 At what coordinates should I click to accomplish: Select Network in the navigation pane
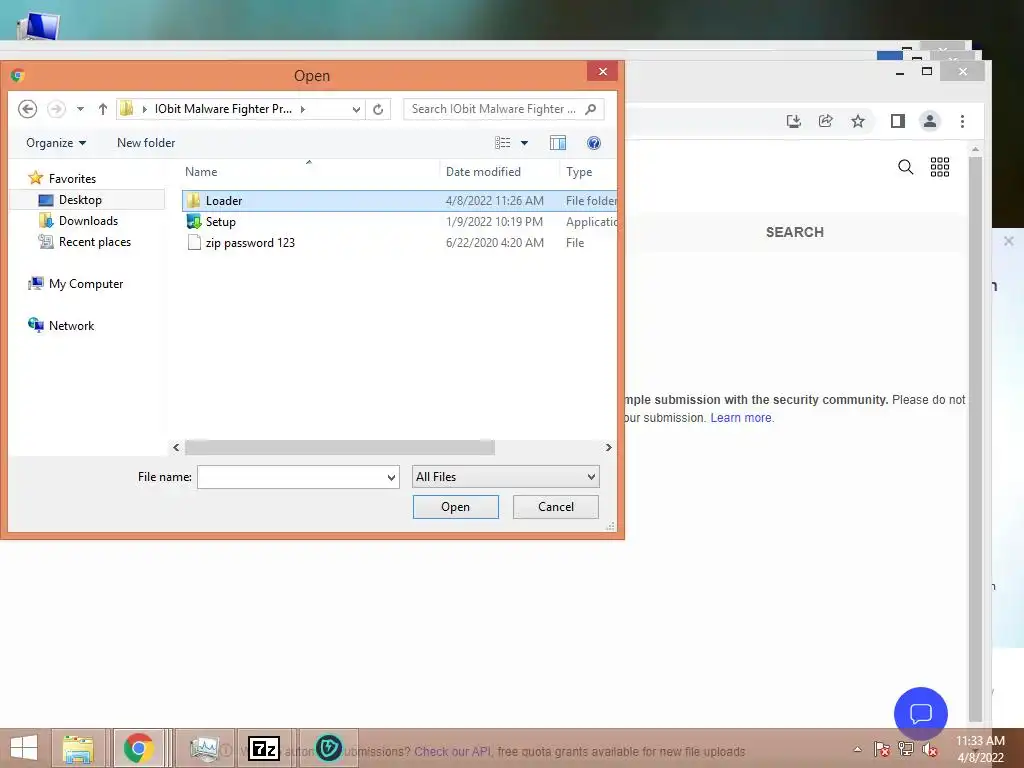61,325
